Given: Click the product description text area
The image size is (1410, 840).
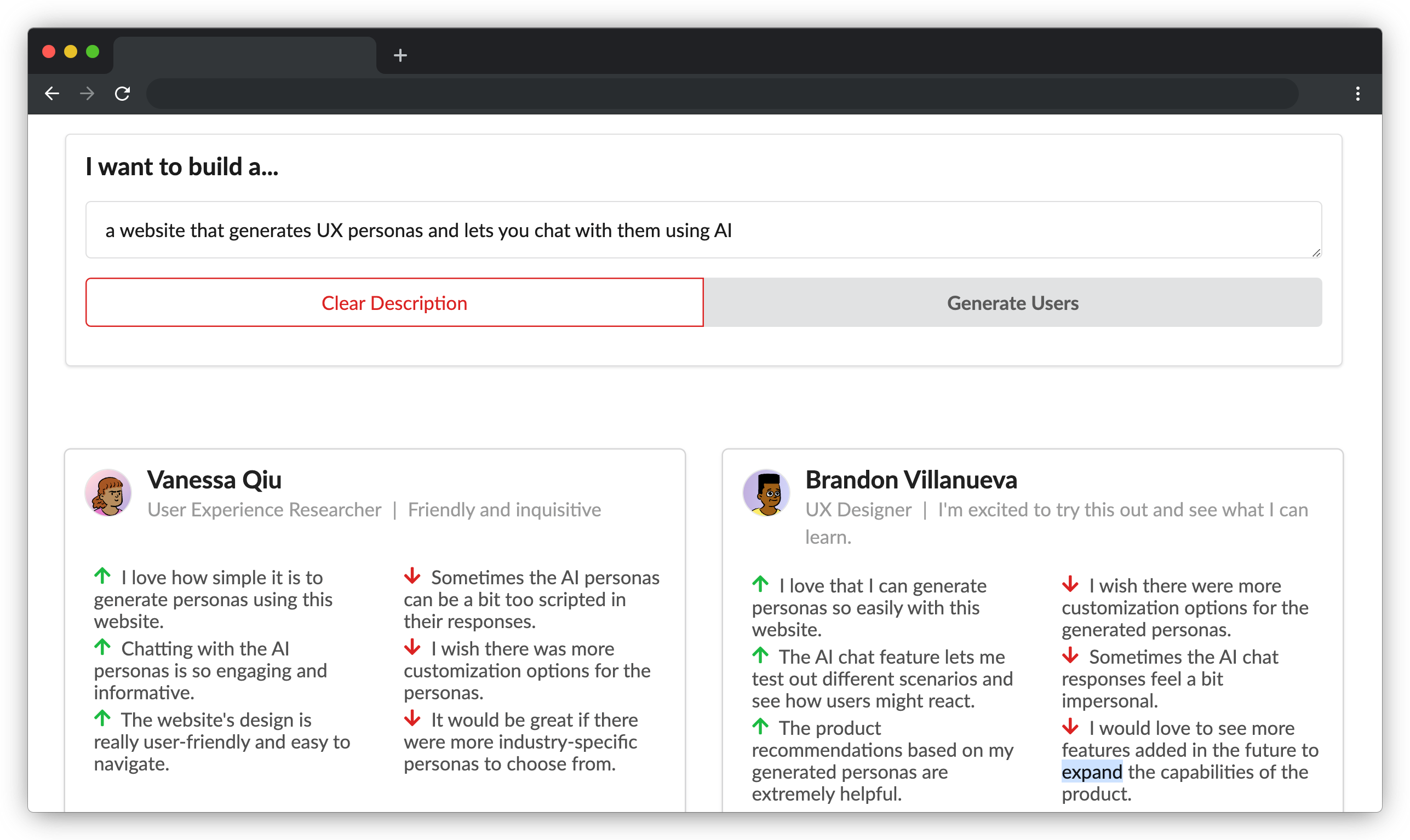Looking at the screenshot, I should pos(704,230).
